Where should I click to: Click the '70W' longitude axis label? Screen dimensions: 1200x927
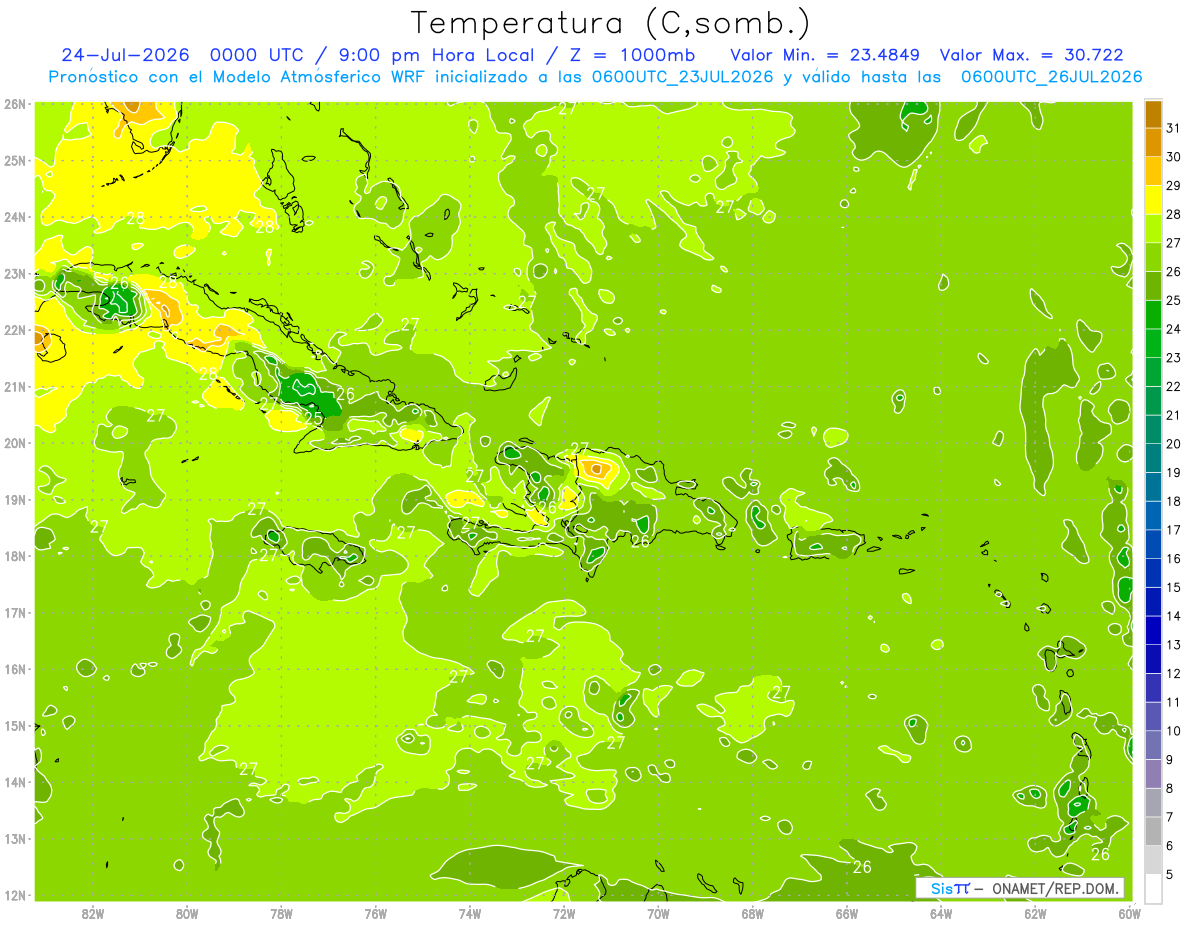pyautogui.click(x=658, y=913)
